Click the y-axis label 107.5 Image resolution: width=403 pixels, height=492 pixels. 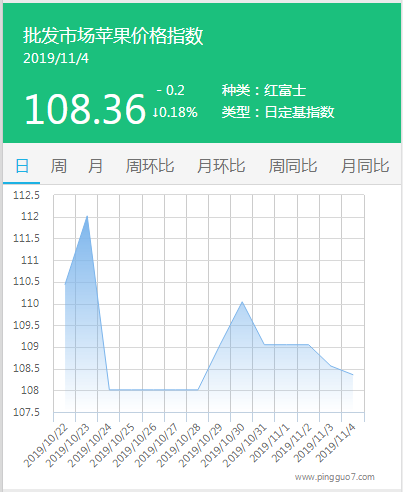pyautogui.click(x=26, y=413)
